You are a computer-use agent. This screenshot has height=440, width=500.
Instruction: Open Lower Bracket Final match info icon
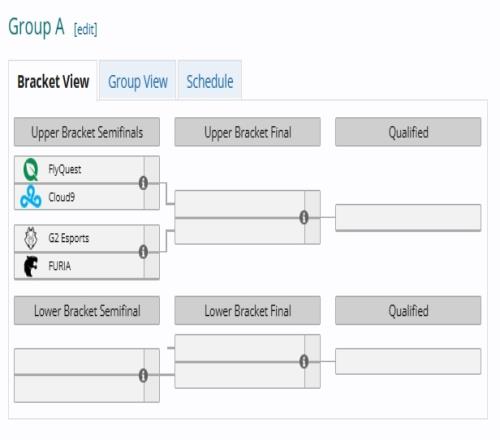(x=304, y=361)
